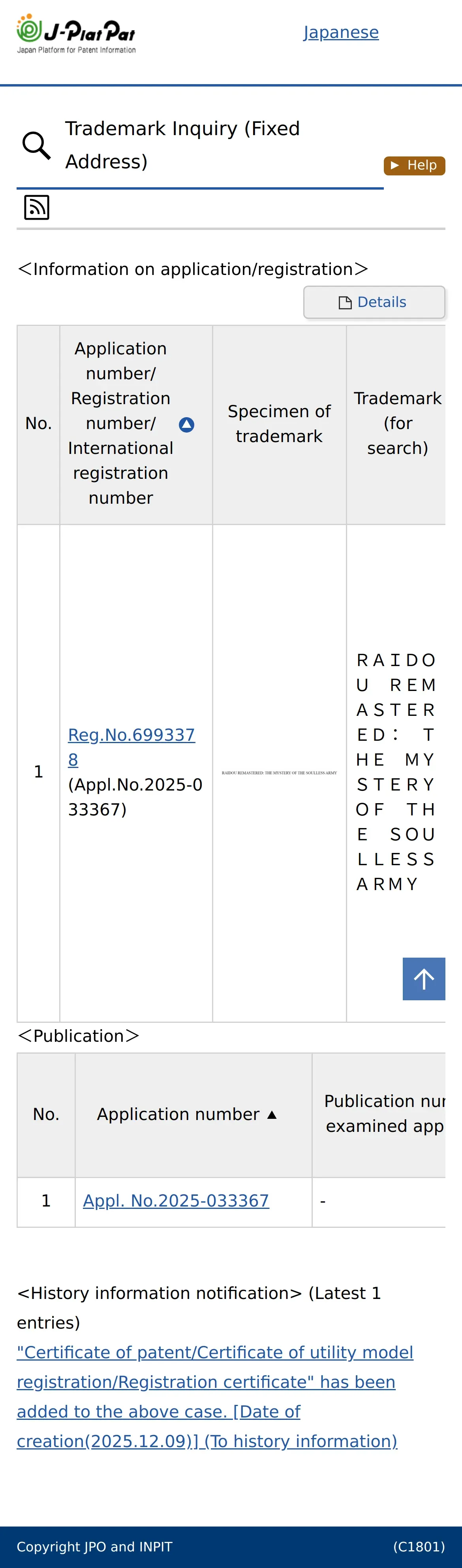
Task: Click the J-PlatPat logo
Action: pyautogui.click(x=76, y=34)
